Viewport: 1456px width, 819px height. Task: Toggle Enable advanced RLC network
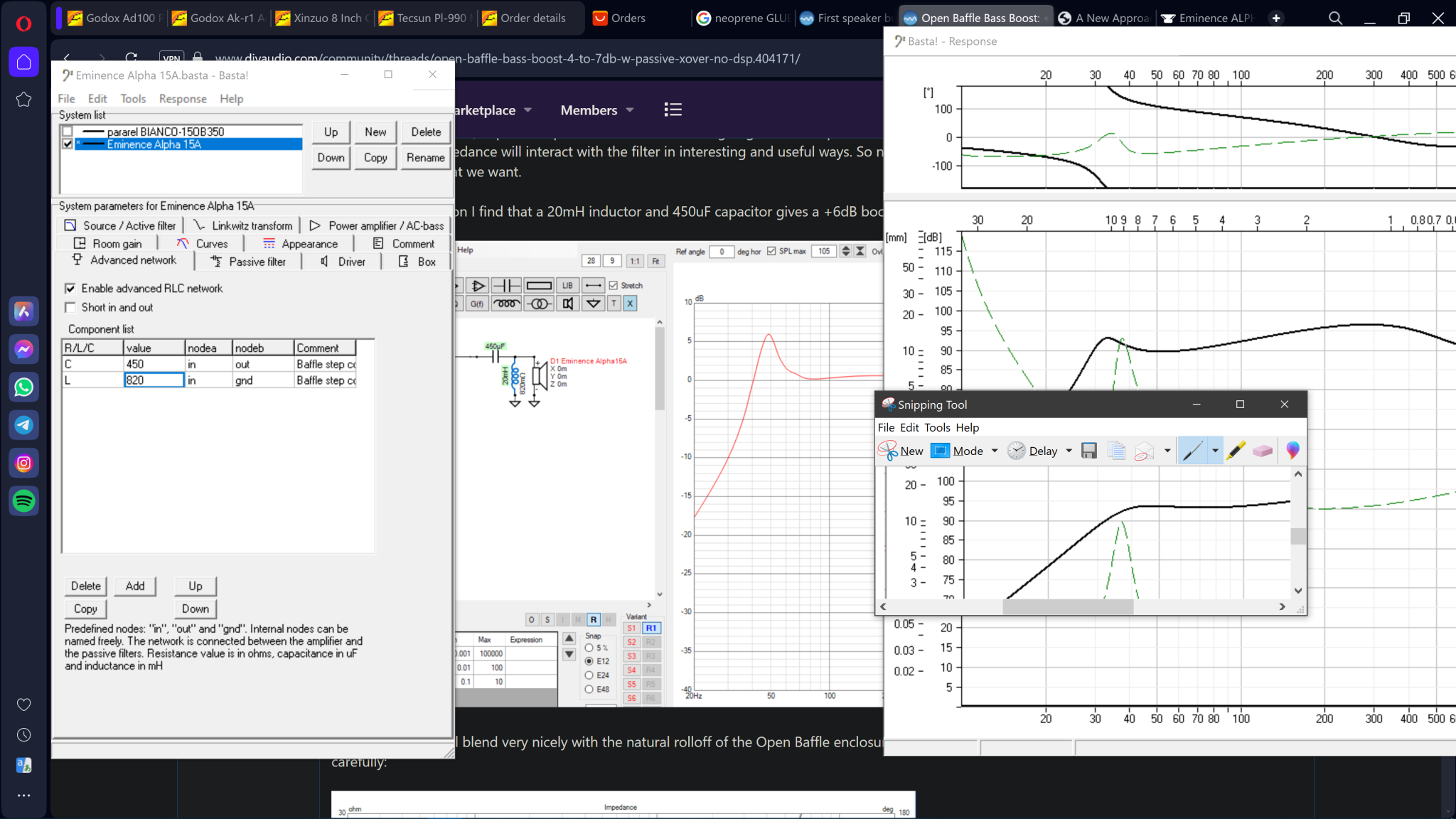[70, 288]
